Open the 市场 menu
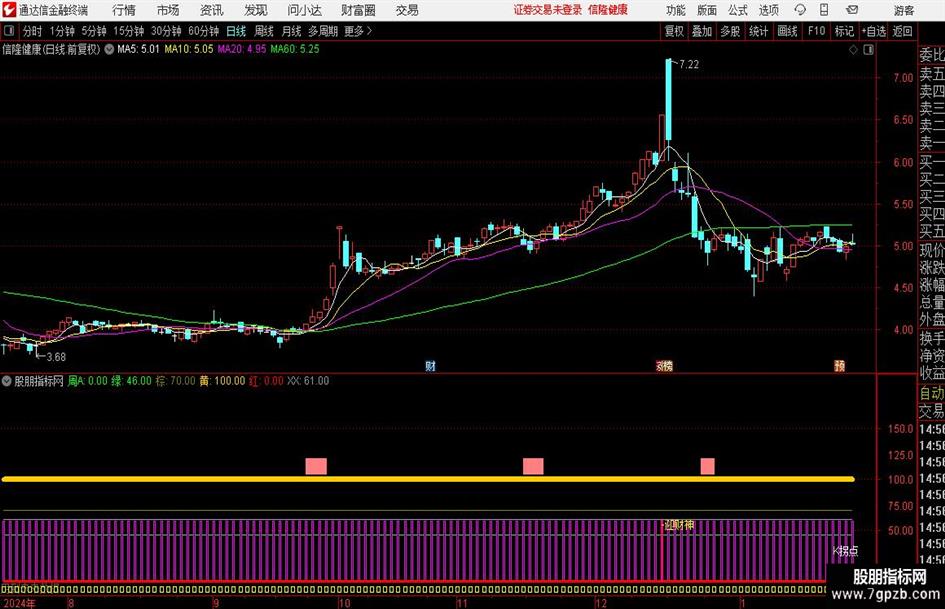Viewport: 945px width, 609px height. pos(168,10)
